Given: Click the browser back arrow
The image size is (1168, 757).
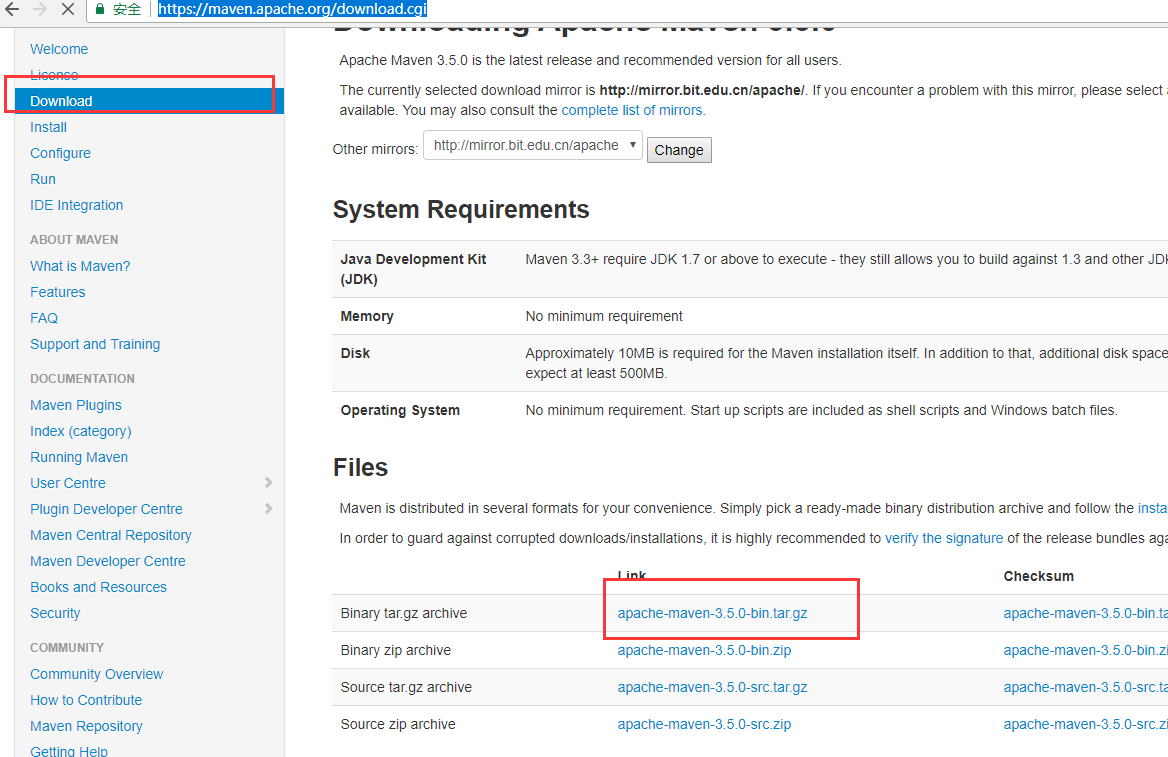Looking at the screenshot, I should coord(13,9).
